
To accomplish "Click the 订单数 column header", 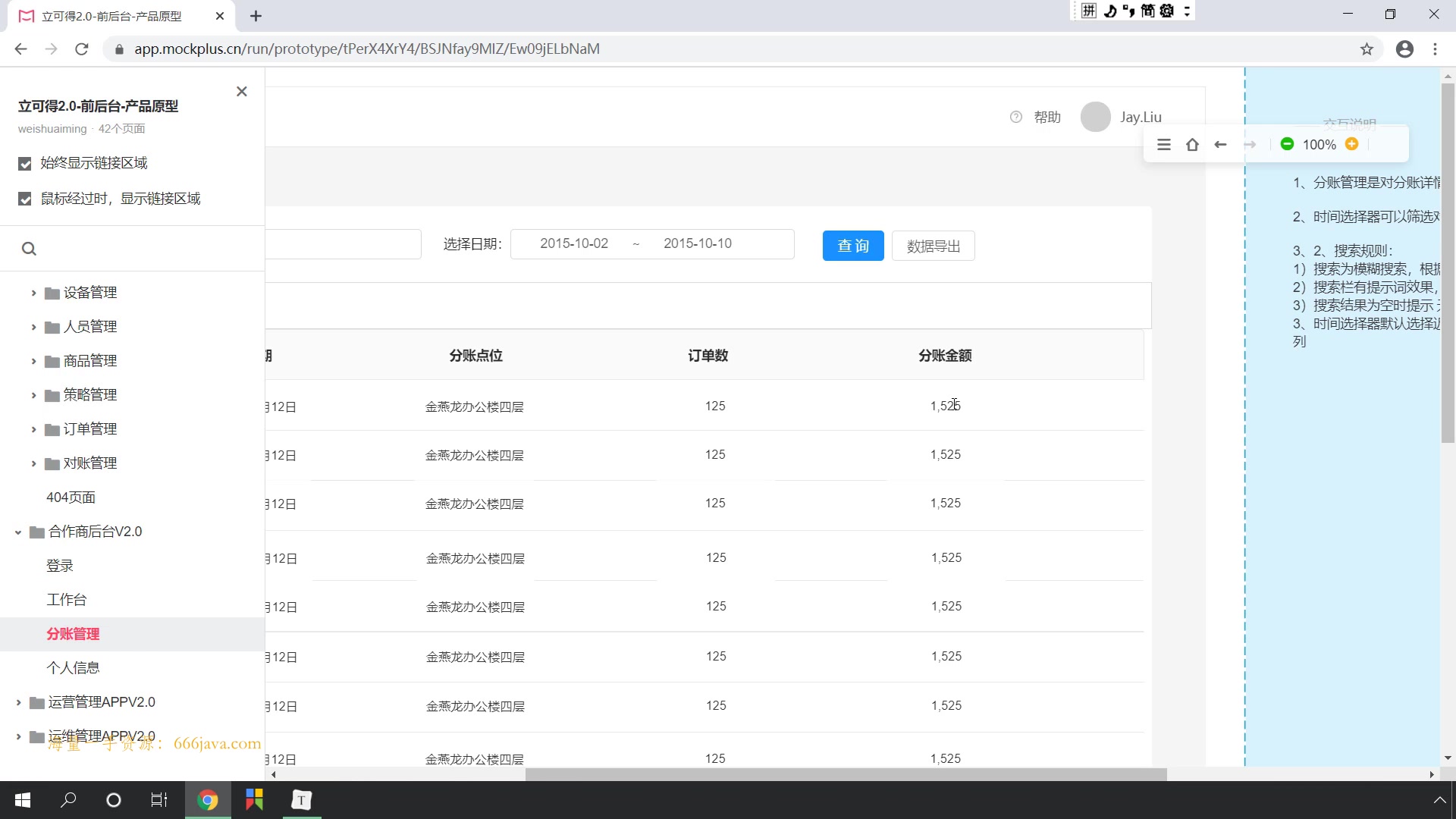I will click(x=708, y=356).
